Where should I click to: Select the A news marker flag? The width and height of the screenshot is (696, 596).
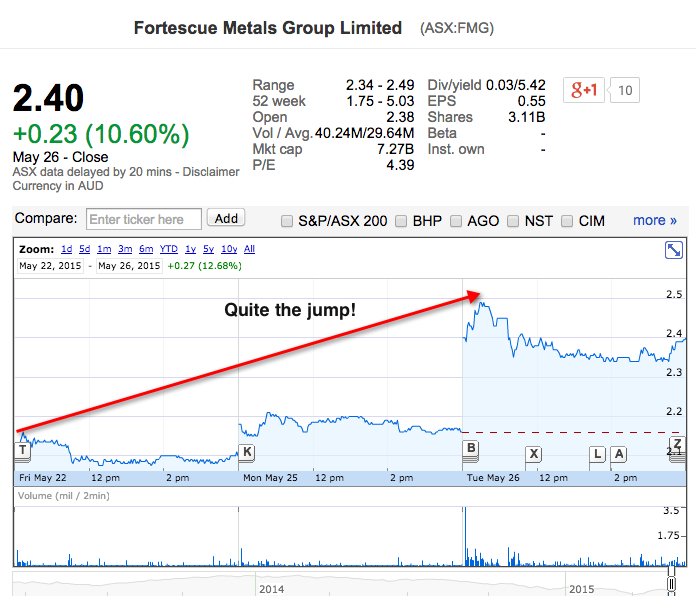tap(619, 454)
